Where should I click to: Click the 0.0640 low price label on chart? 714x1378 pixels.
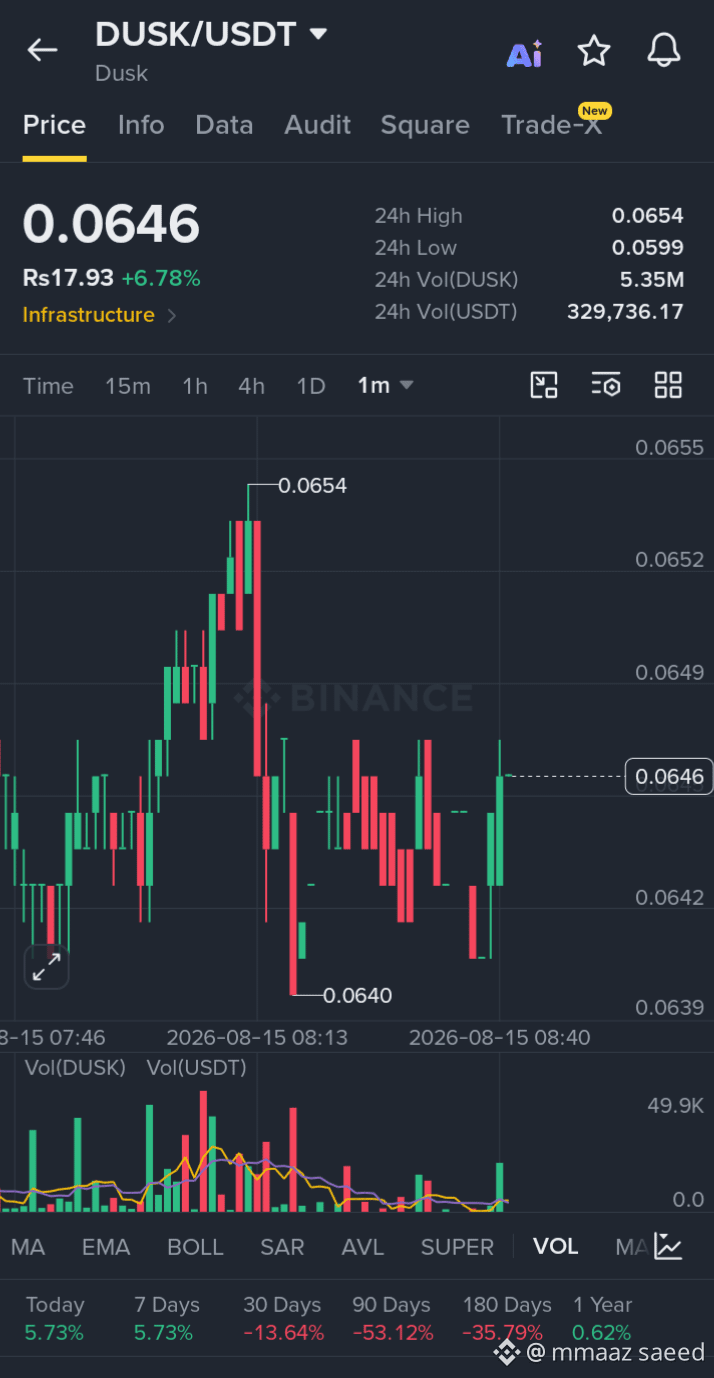(358, 995)
